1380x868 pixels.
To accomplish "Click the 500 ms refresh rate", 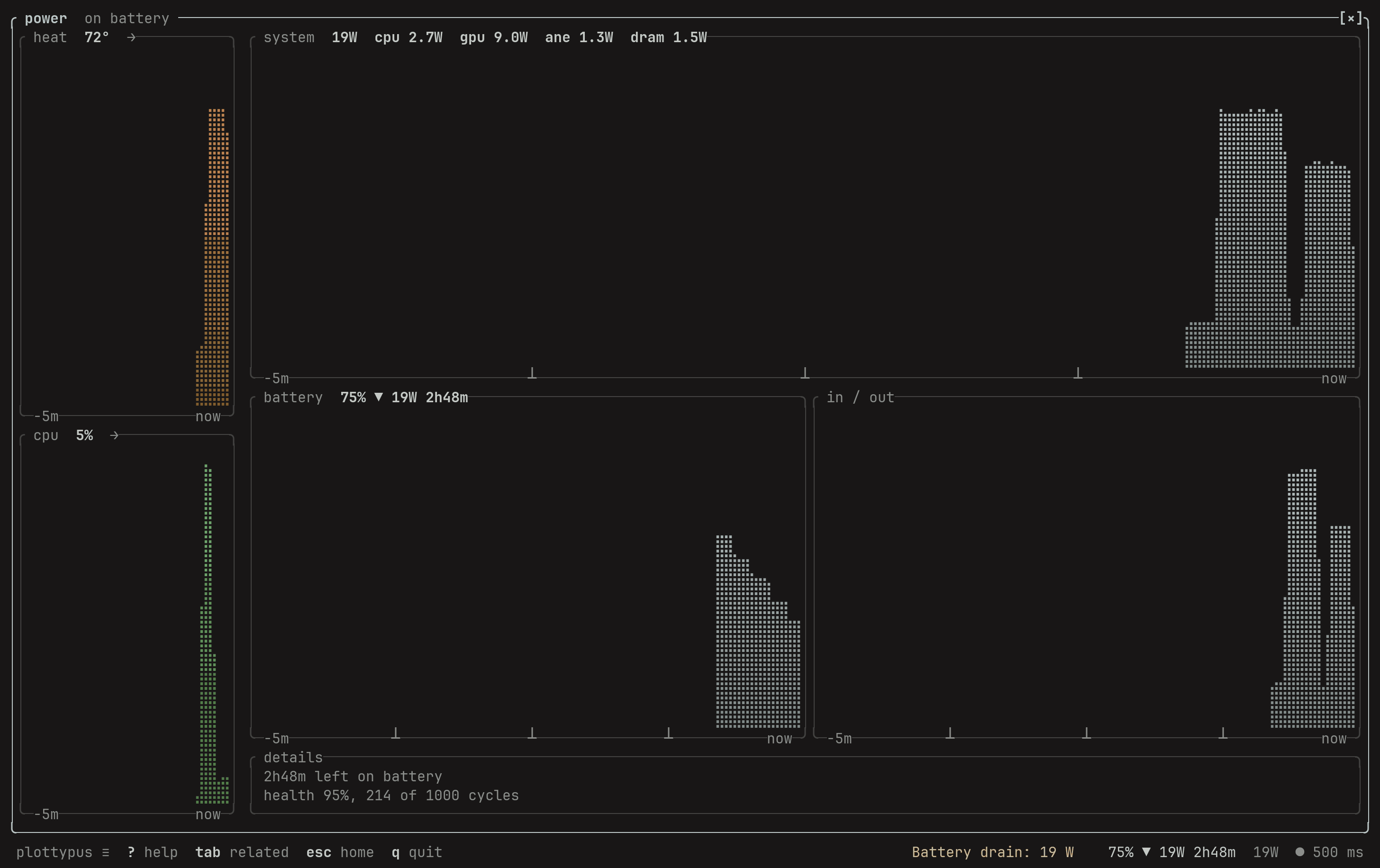I will pyautogui.click(x=1338, y=852).
